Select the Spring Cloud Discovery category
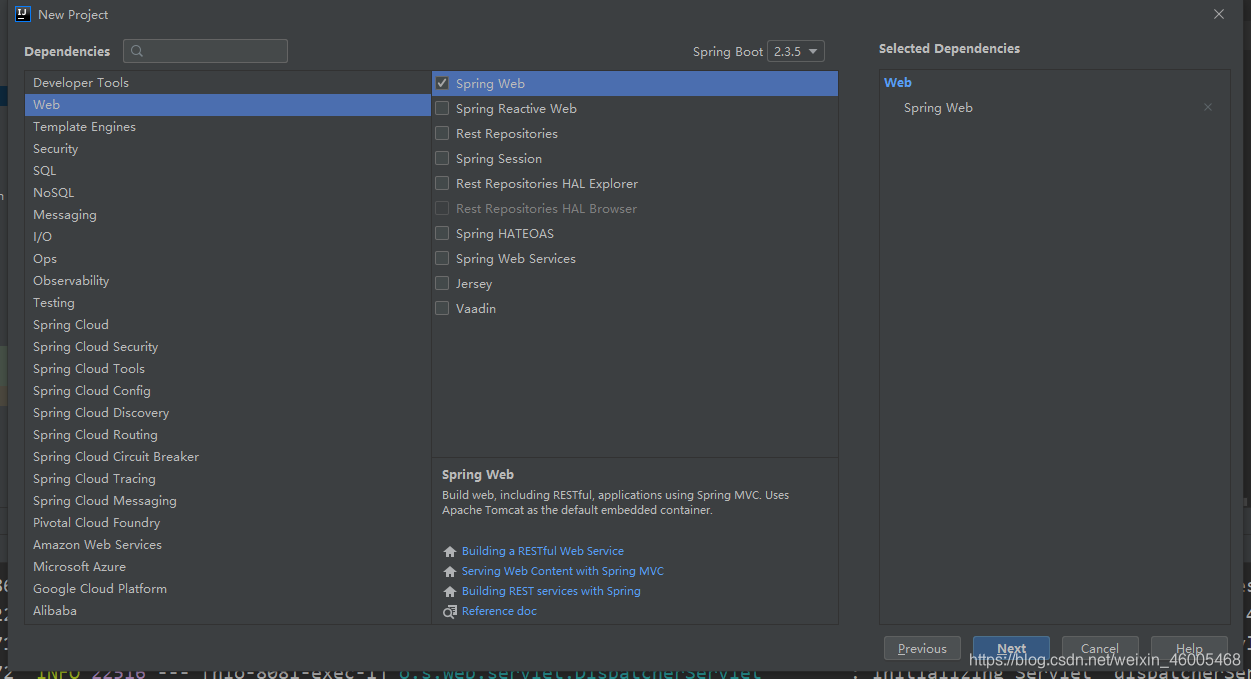This screenshot has width=1251, height=679. (x=228, y=413)
